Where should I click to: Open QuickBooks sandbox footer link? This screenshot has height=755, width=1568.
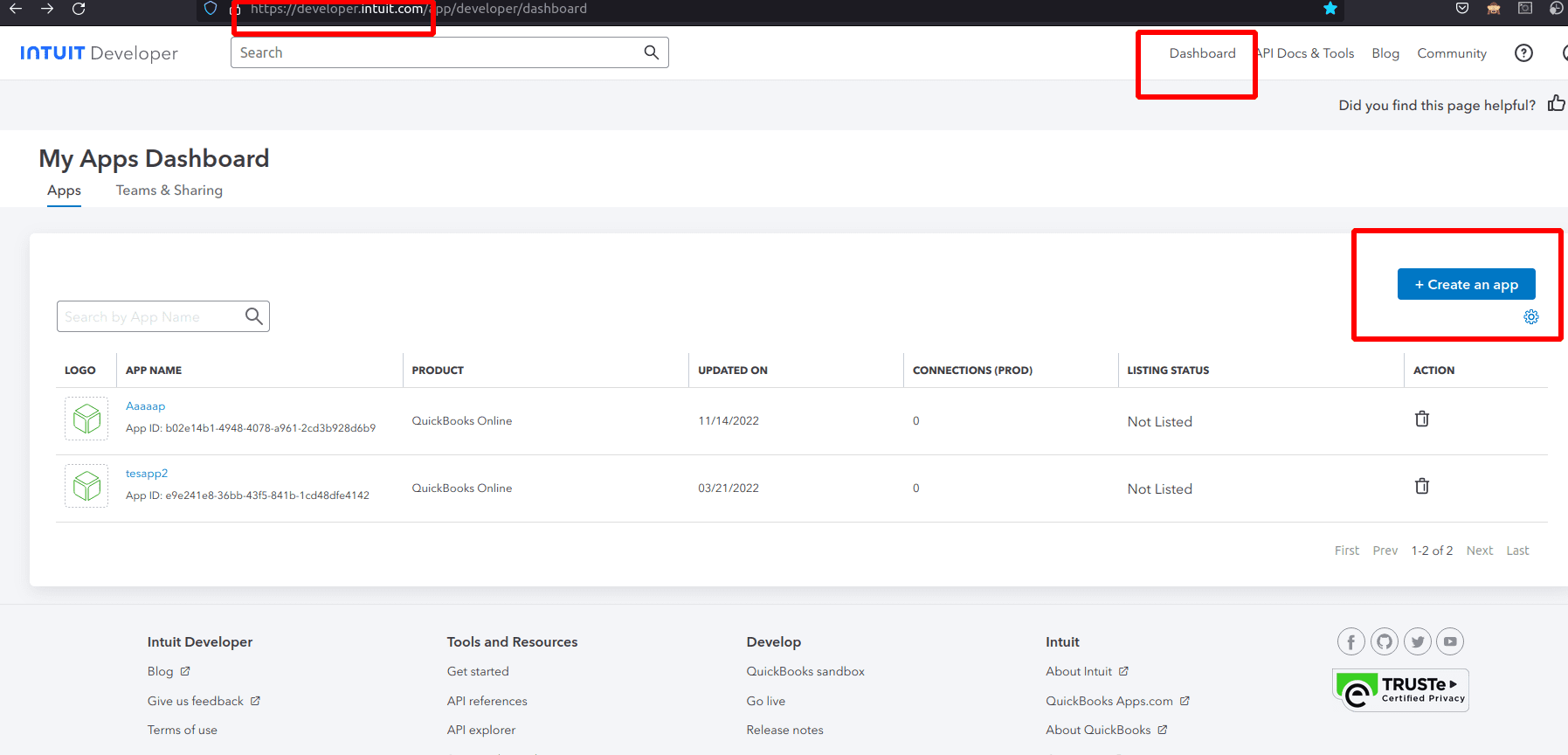pyautogui.click(x=805, y=671)
